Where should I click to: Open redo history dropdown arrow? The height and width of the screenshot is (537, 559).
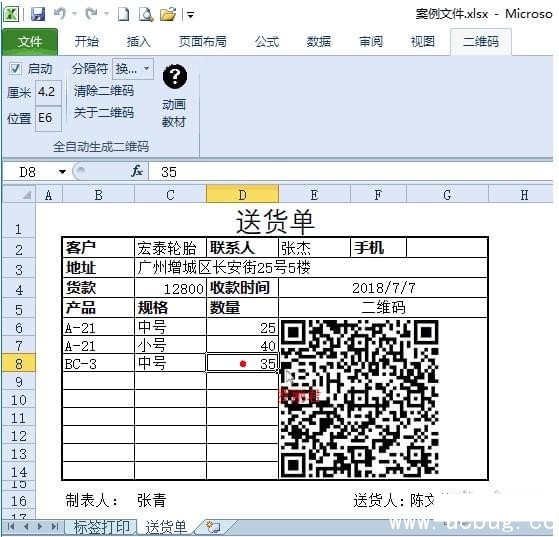pyautogui.click(x=106, y=14)
